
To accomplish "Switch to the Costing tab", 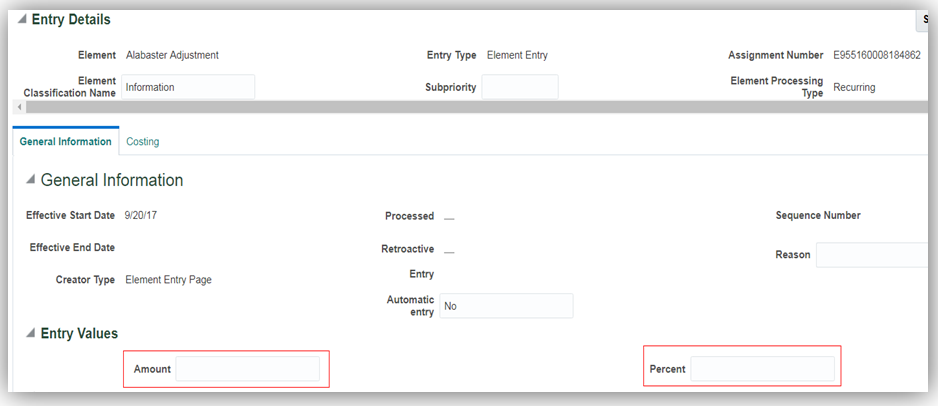I will click(x=142, y=142).
